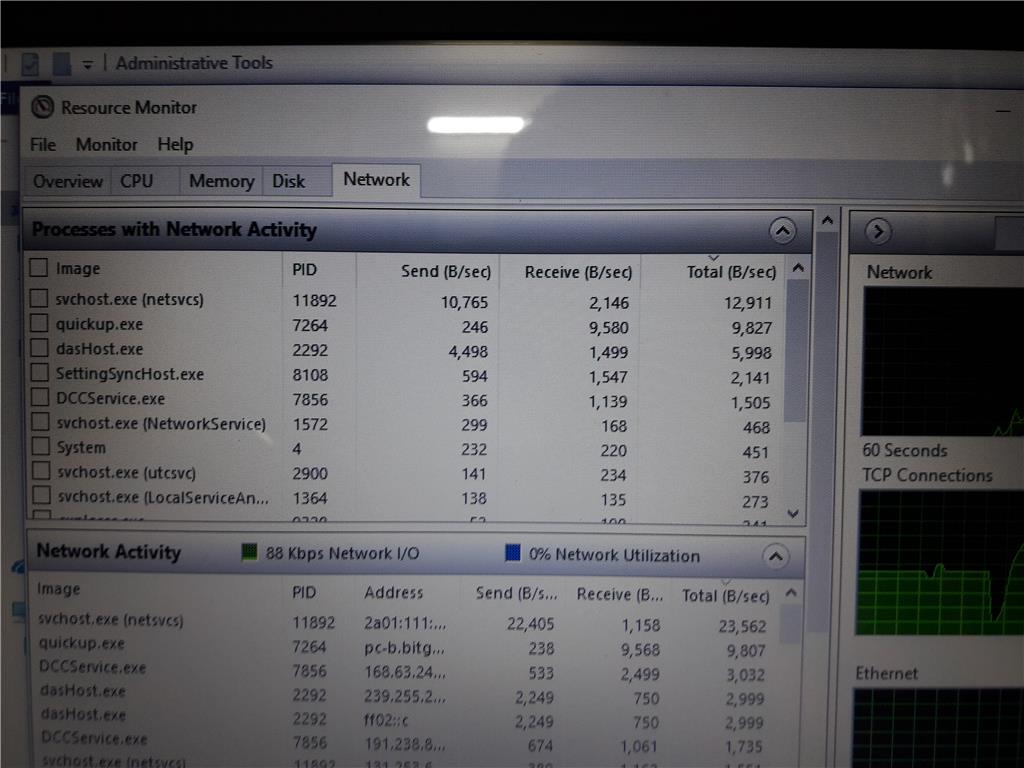Select svchost.exe (netsvcs) in process list
The image size is (1024, 768).
pyautogui.click(x=129, y=299)
